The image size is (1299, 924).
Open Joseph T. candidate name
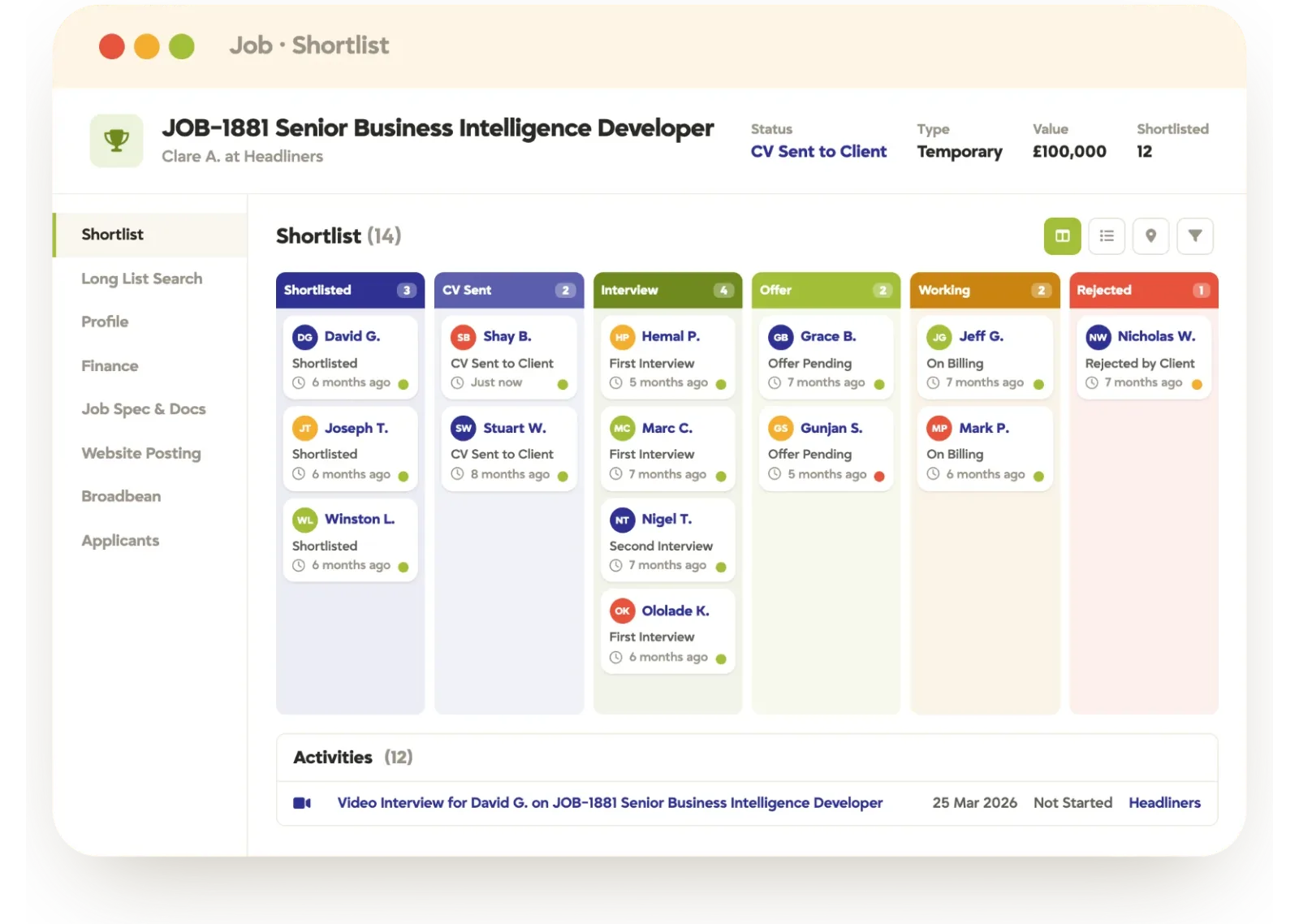tap(356, 428)
